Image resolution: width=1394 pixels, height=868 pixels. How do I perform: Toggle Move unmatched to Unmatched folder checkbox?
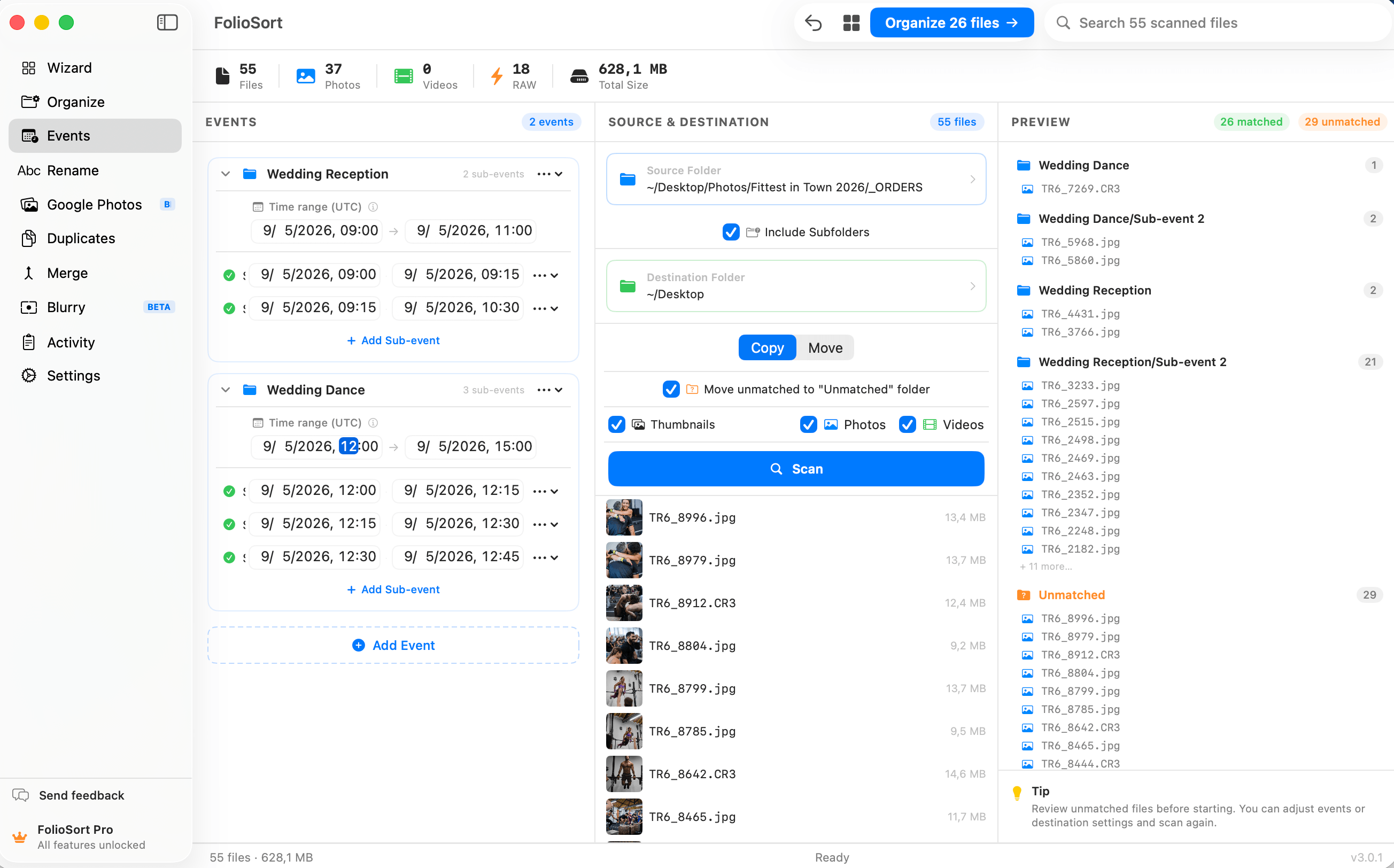pos(671,389)
